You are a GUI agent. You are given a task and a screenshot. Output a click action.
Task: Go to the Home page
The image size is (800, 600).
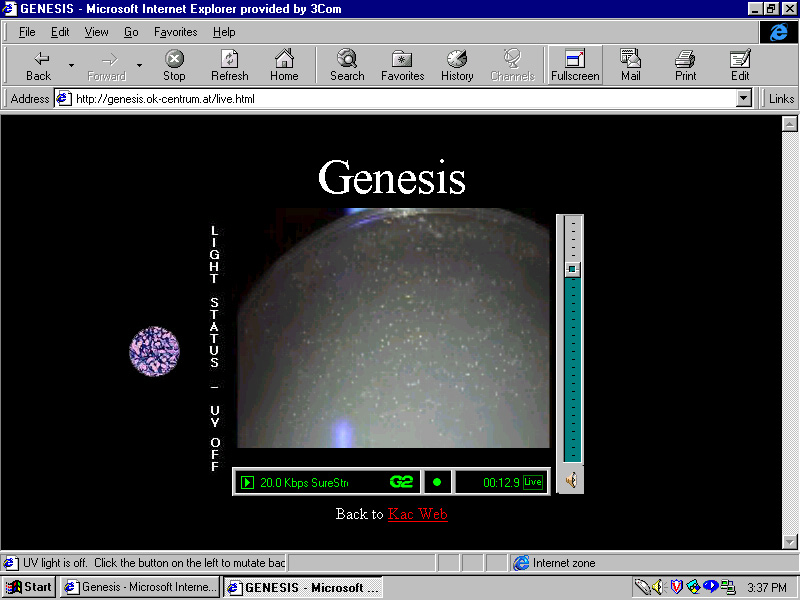[x=284, y=65]
